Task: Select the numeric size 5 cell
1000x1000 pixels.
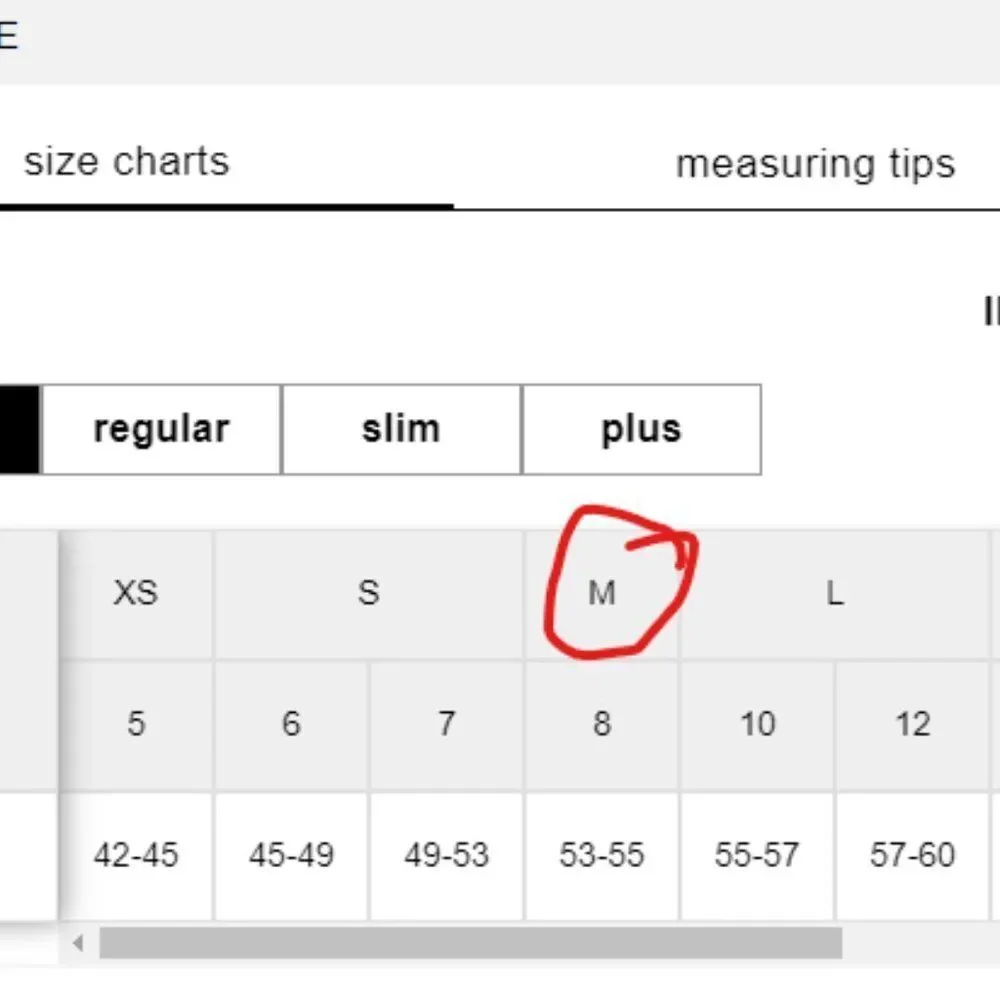Action: coord(136,724)
